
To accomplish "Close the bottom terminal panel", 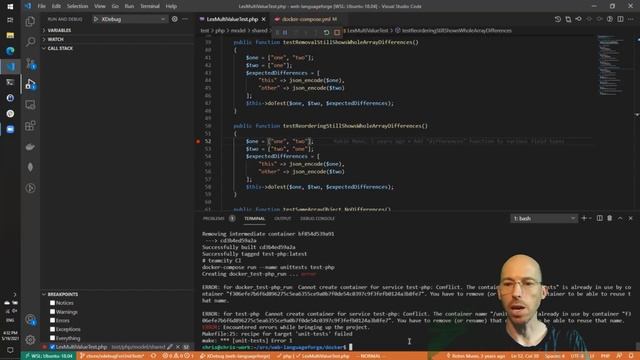I will [x=631, y=218].
